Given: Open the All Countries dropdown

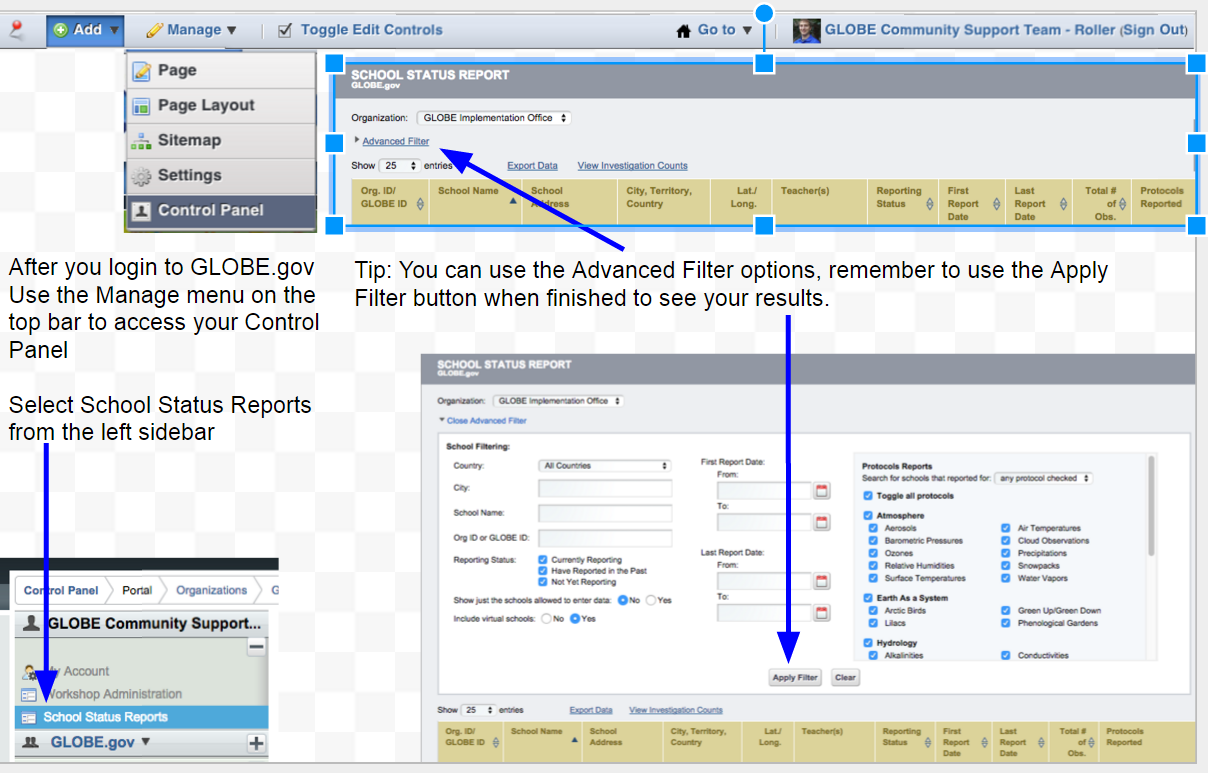Looking at the screenshot, I should pos(605,466).
